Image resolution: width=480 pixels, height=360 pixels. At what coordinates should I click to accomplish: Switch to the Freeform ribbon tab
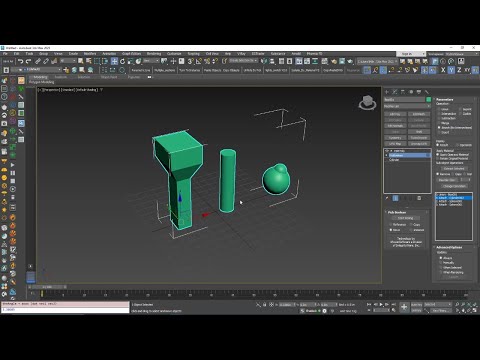(61, 77)
